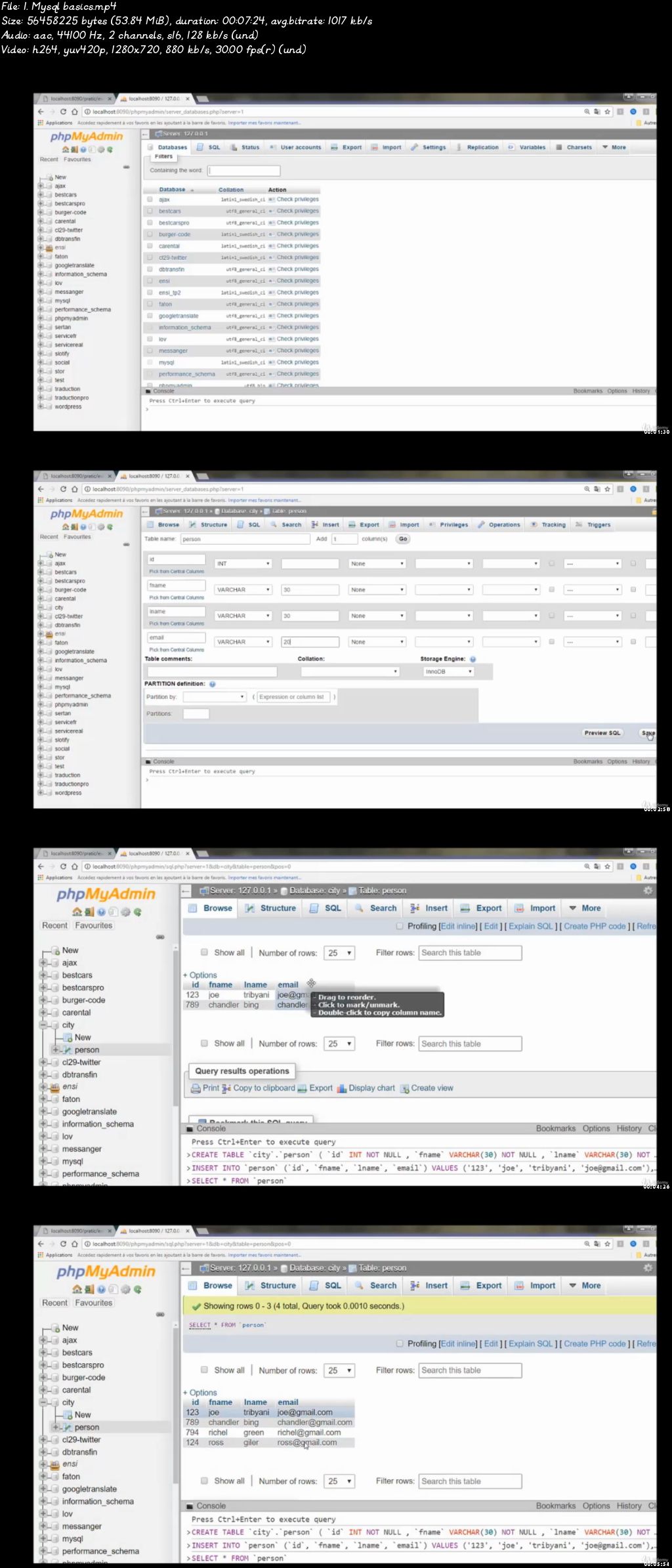Open the InnoDB storage engine dropdown

[x=448, y=671]
